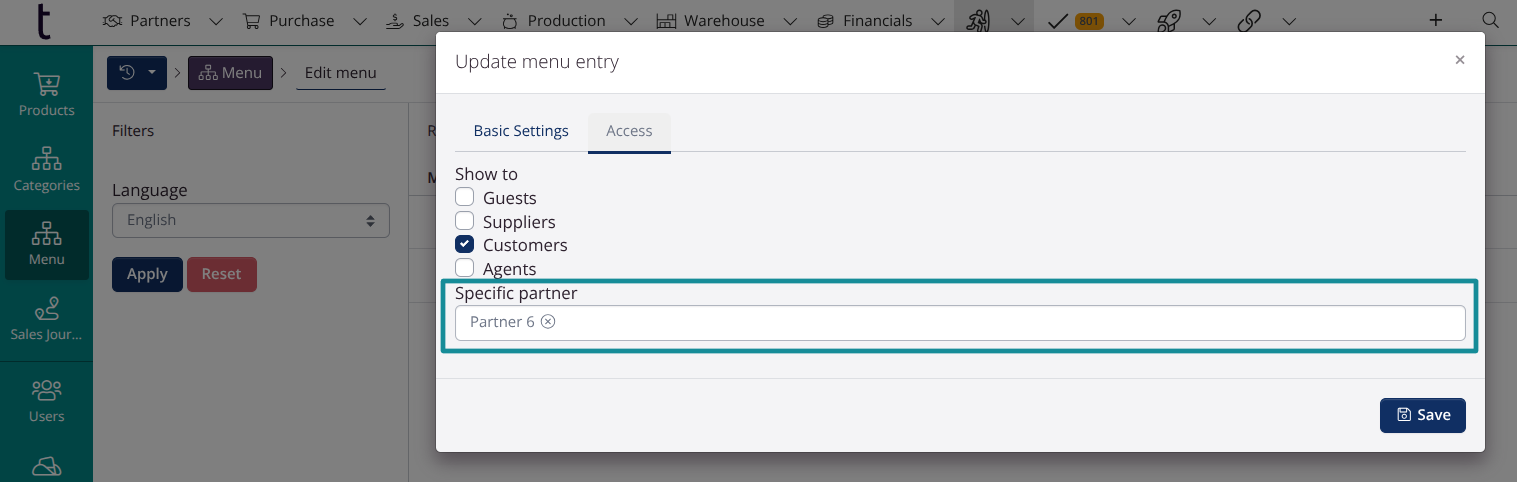Screen dimensions: 1517x482
Task: Open Sales Journey sidebar item
Action: (x=46, y=319)
